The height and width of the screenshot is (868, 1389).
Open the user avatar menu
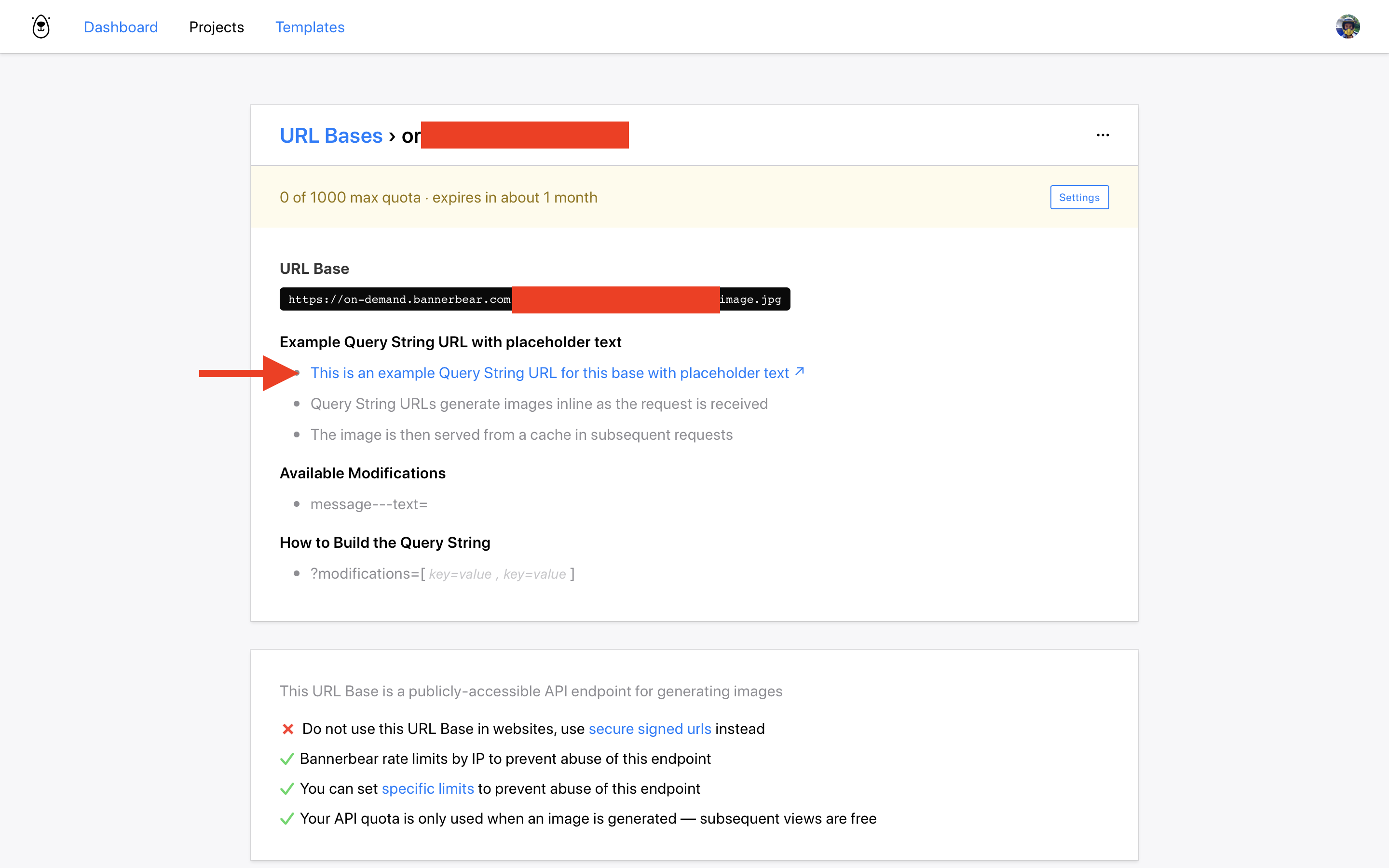(x=1347, y=27)
